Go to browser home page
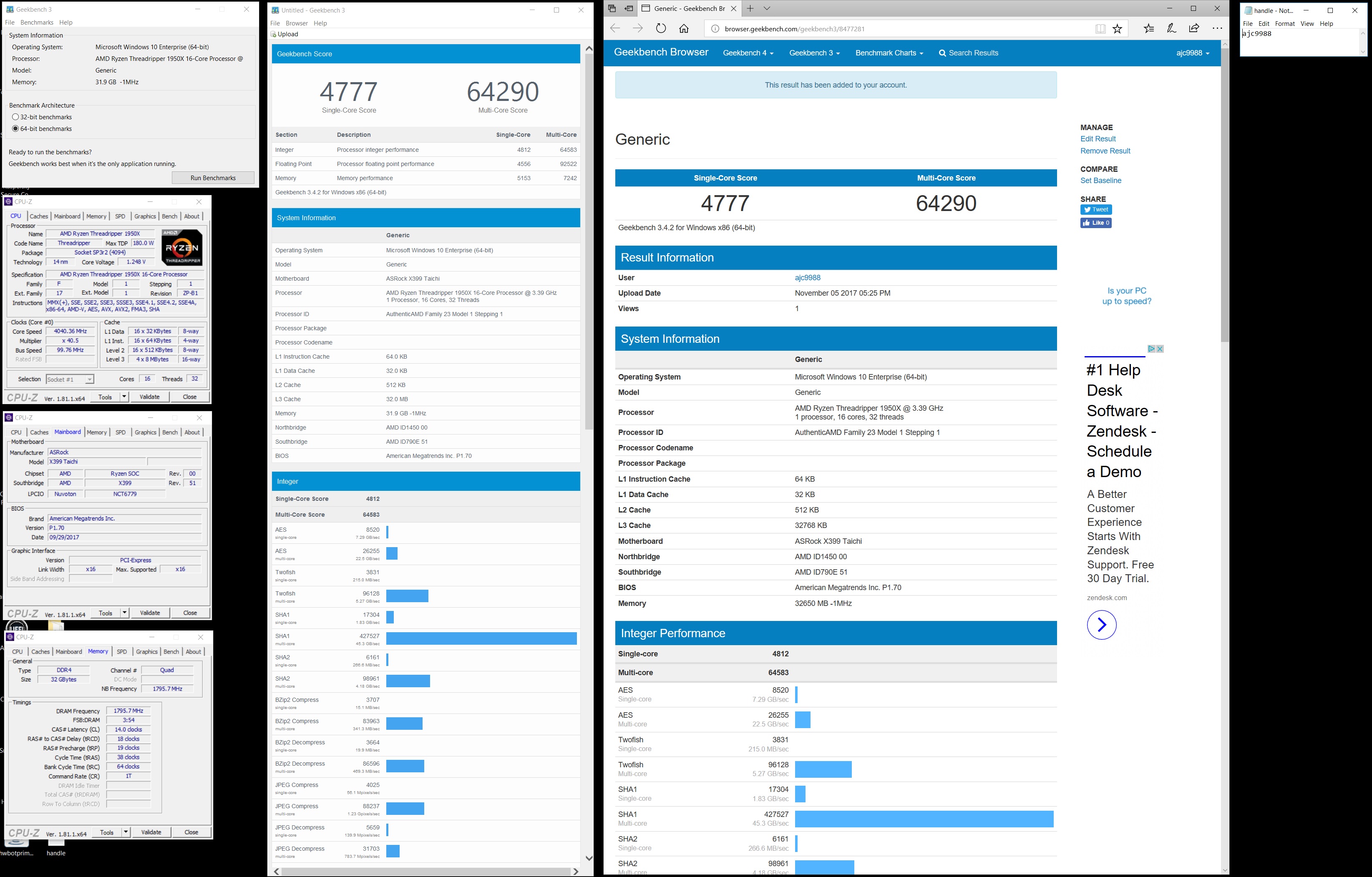Image resolution: width=1372 pixels, height=877 pixels. tap(684, 28)
